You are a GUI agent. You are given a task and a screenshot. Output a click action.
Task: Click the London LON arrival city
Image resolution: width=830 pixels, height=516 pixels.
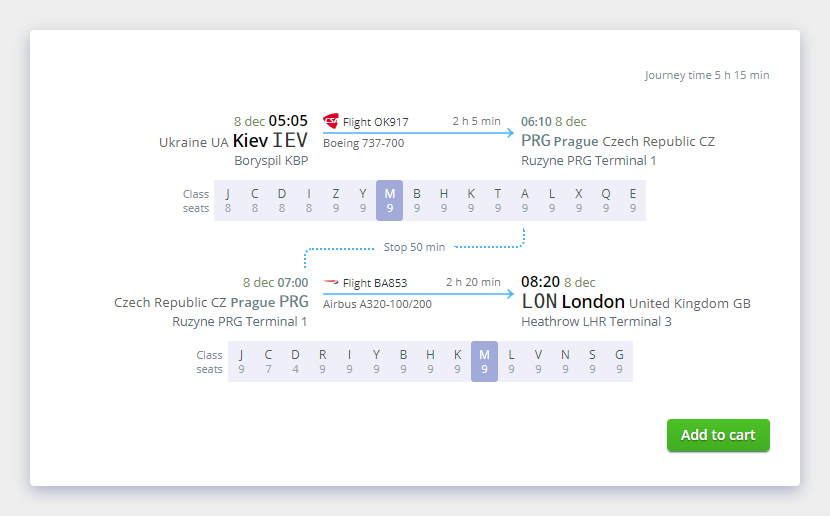pyautogui.click(x=573, y=302)
